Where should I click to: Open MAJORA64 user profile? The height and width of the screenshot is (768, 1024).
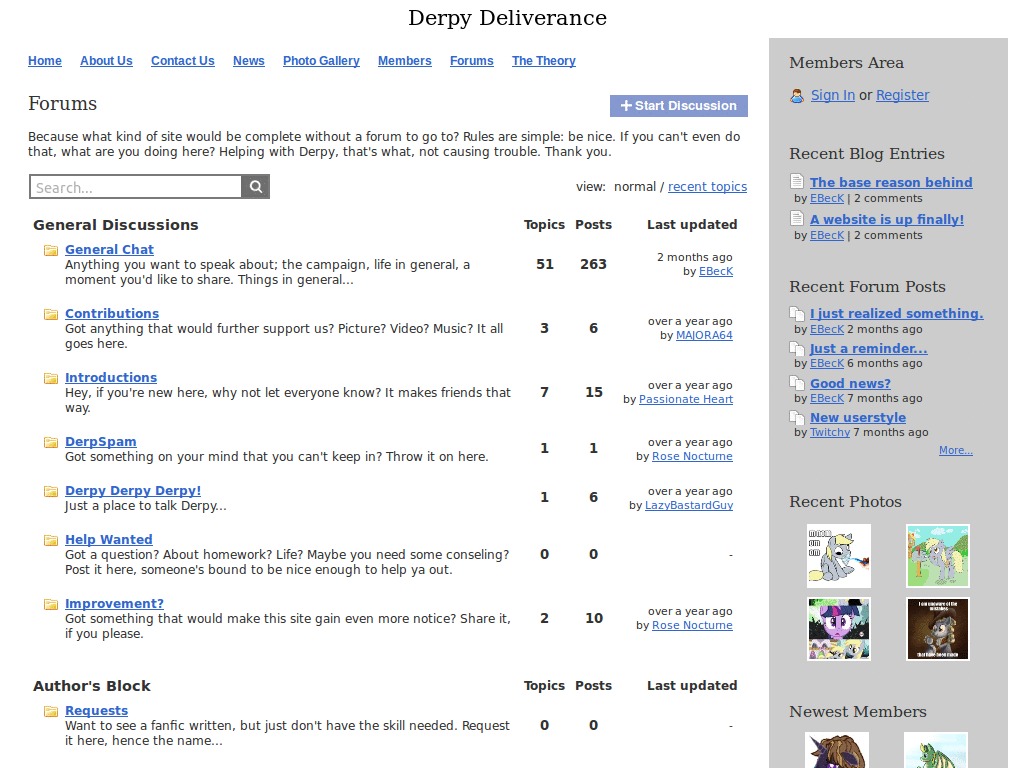pos(704,335)
